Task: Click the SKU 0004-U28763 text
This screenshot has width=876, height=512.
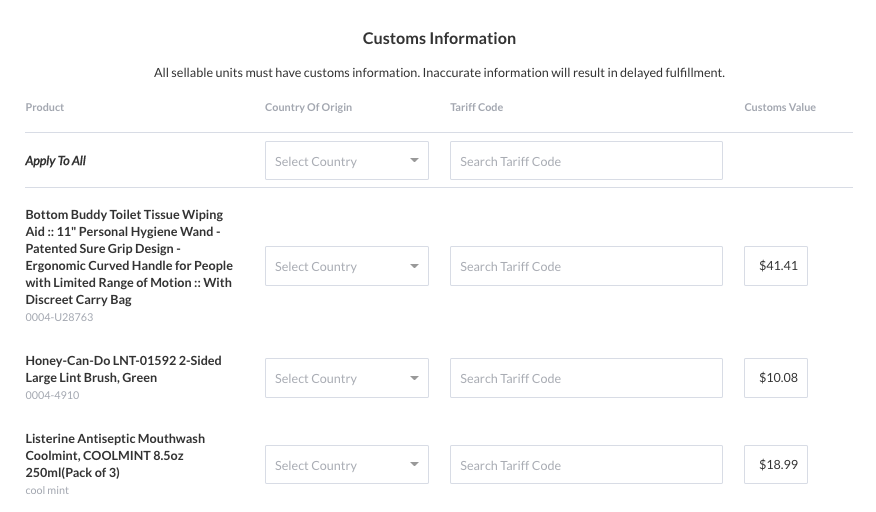Action: point(59,317)
